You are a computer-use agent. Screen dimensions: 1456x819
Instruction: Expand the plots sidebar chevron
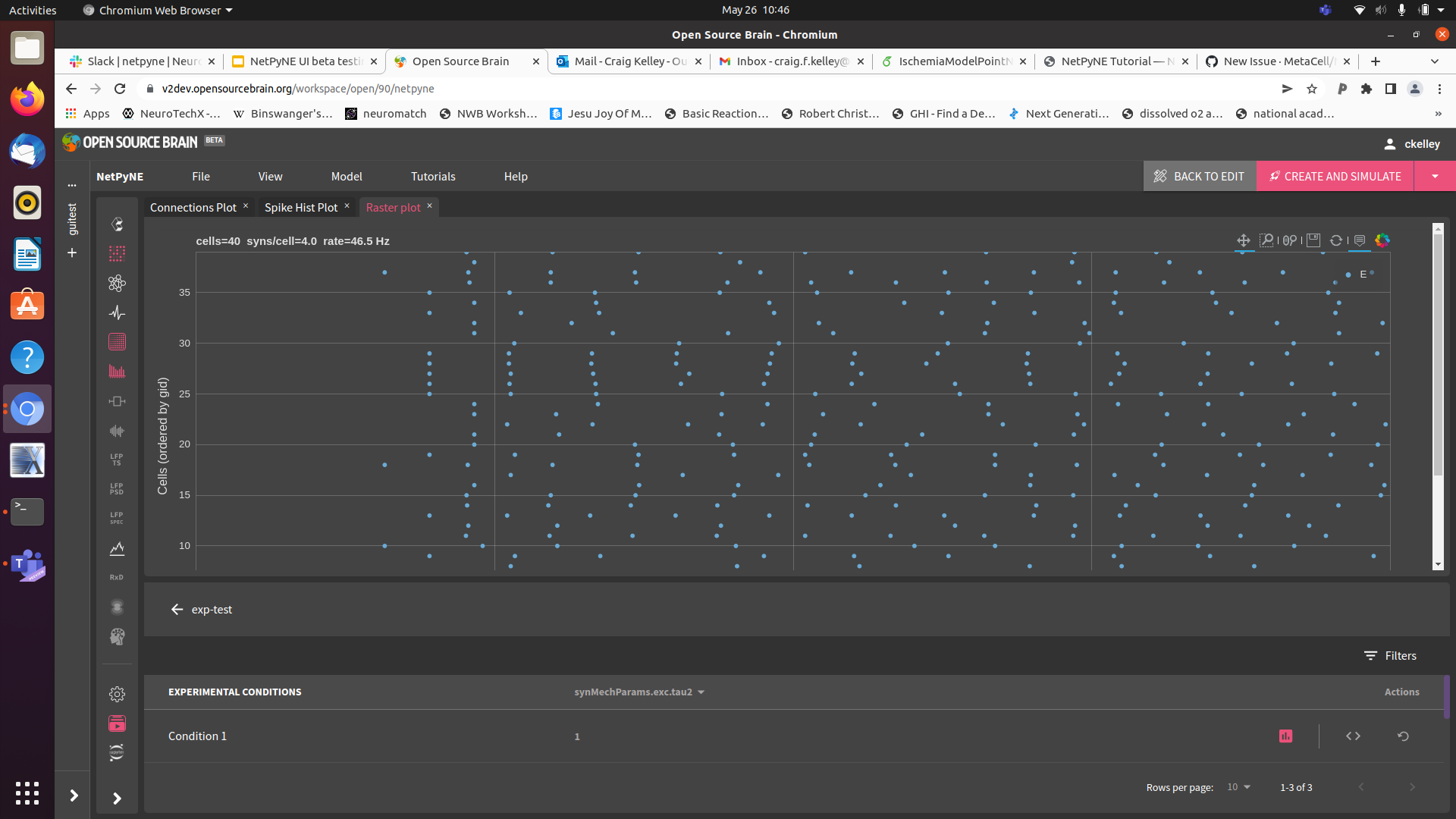tap(117, 798)
